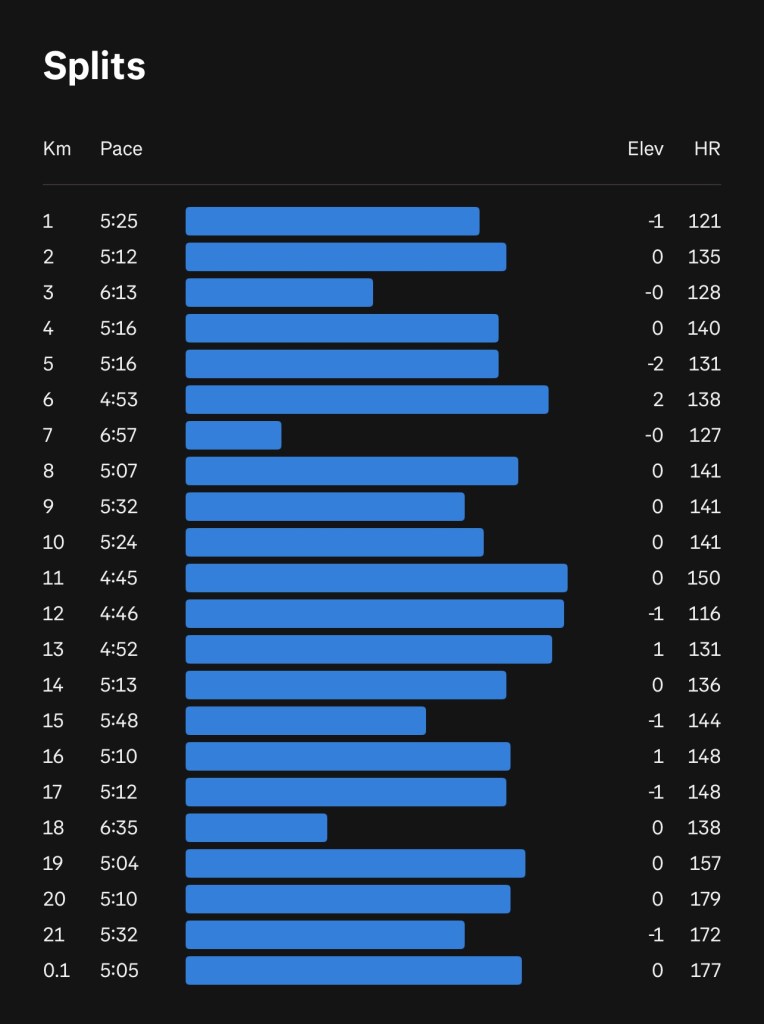
Task: Tap the 4:53 pace bar for kilometer 6
Action: (x=367, y=400)
